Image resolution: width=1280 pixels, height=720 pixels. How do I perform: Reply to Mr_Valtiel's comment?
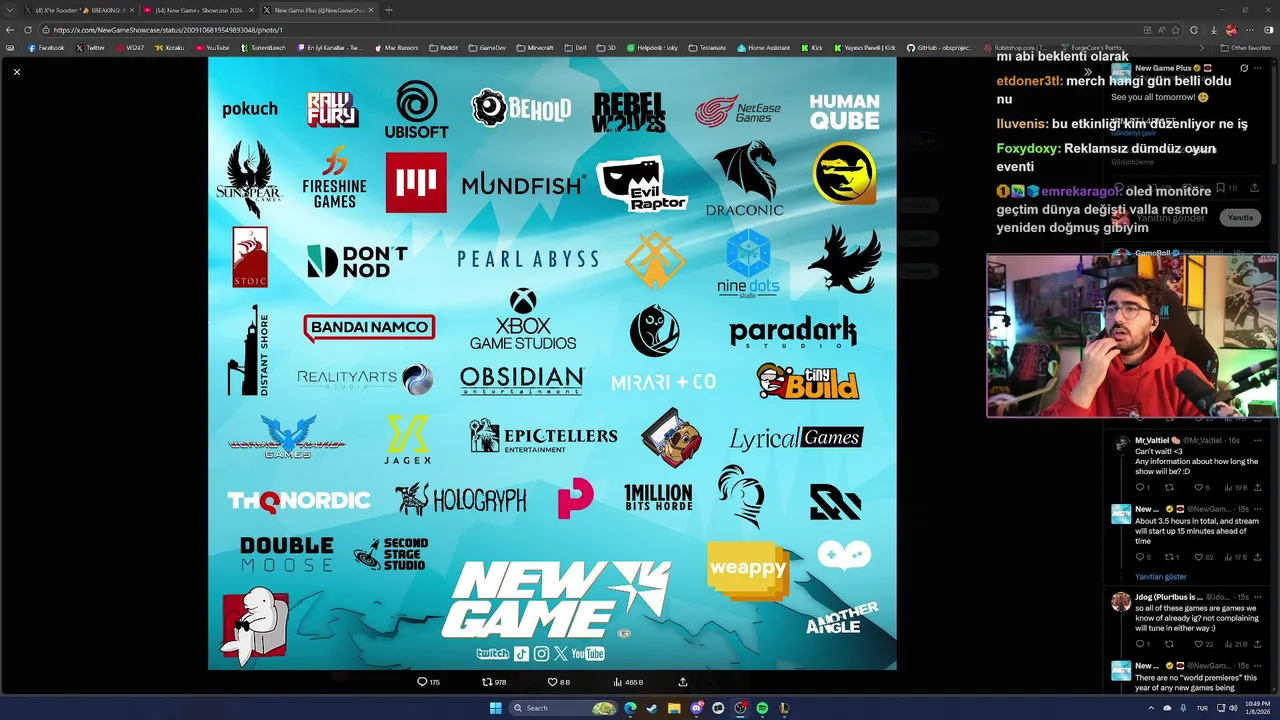click(1142, 488)
